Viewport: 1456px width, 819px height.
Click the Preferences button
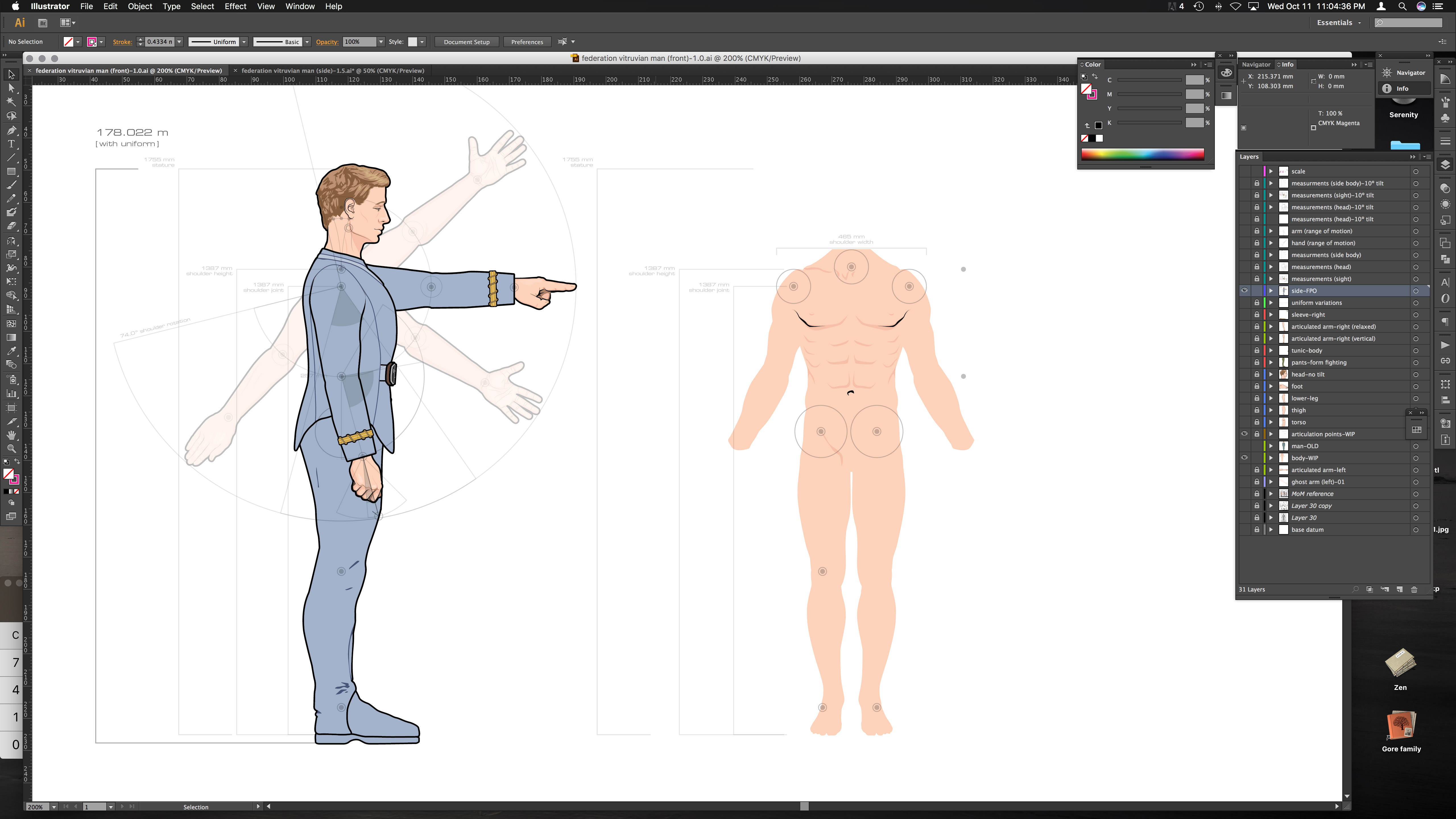[x=527, y=42]
